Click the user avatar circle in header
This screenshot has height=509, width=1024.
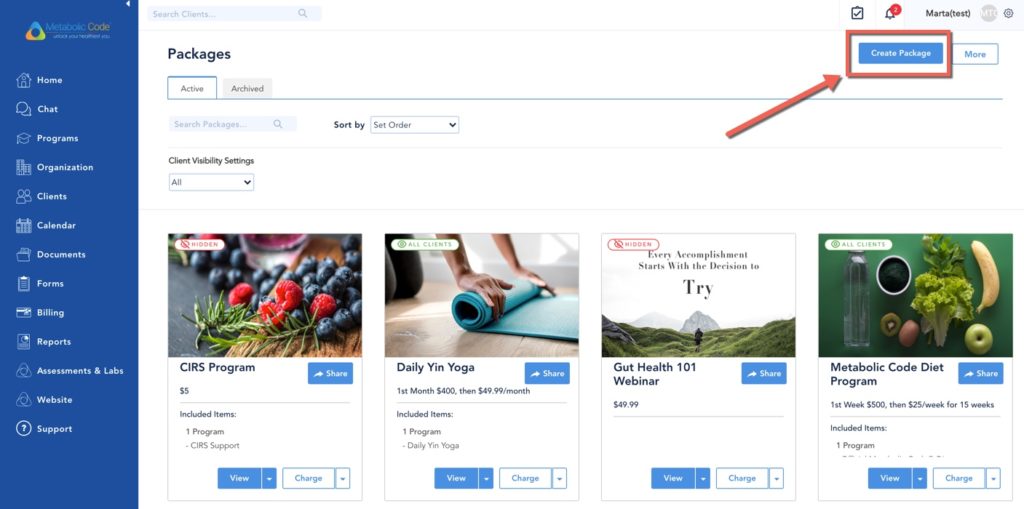coord(989,13)
